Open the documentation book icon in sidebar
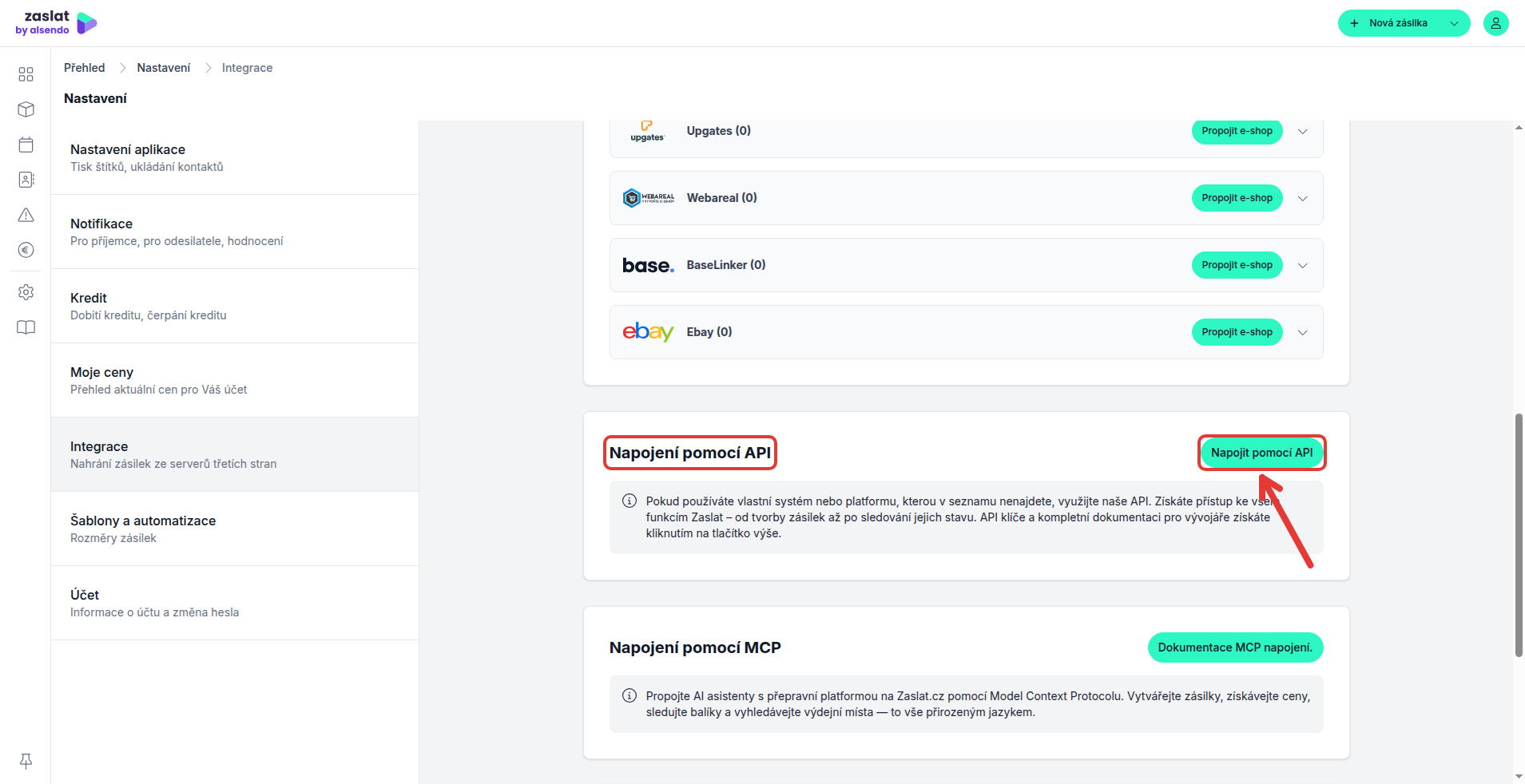The height and width of the screenshot is (784, 1525). (26, 327)
